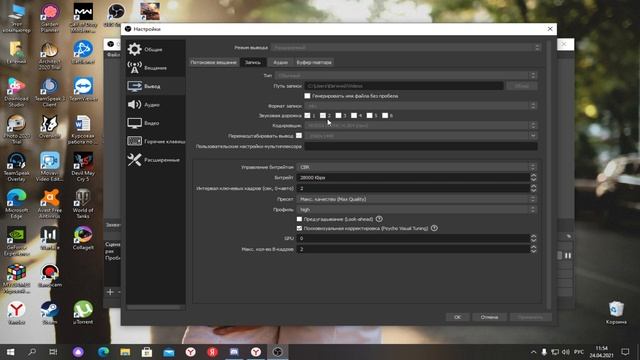Open TeamViewer desktop shortcut
The image size is (640, 360).
(83, 90)
